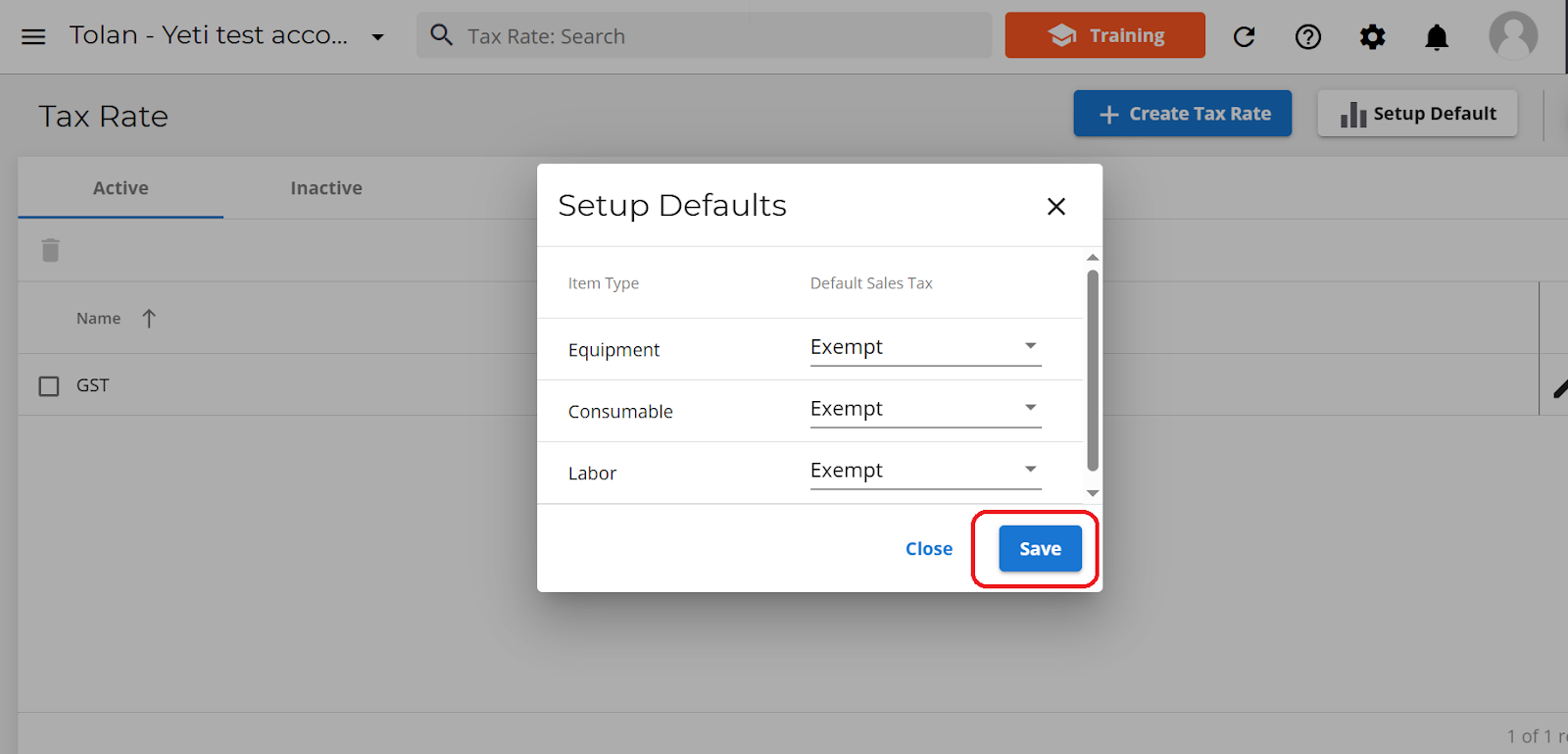
Task: Open the user profile avatar
Action: (x=1513, y=36)
